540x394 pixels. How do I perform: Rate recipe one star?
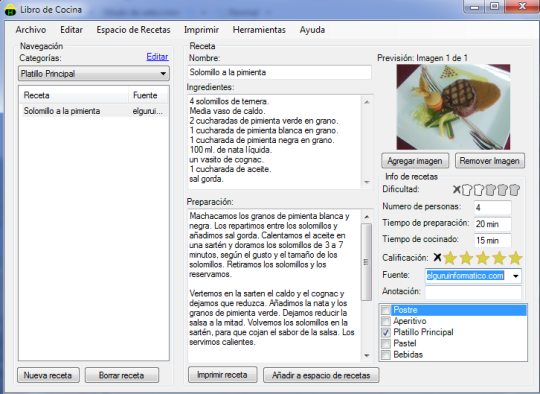[450, 258]
